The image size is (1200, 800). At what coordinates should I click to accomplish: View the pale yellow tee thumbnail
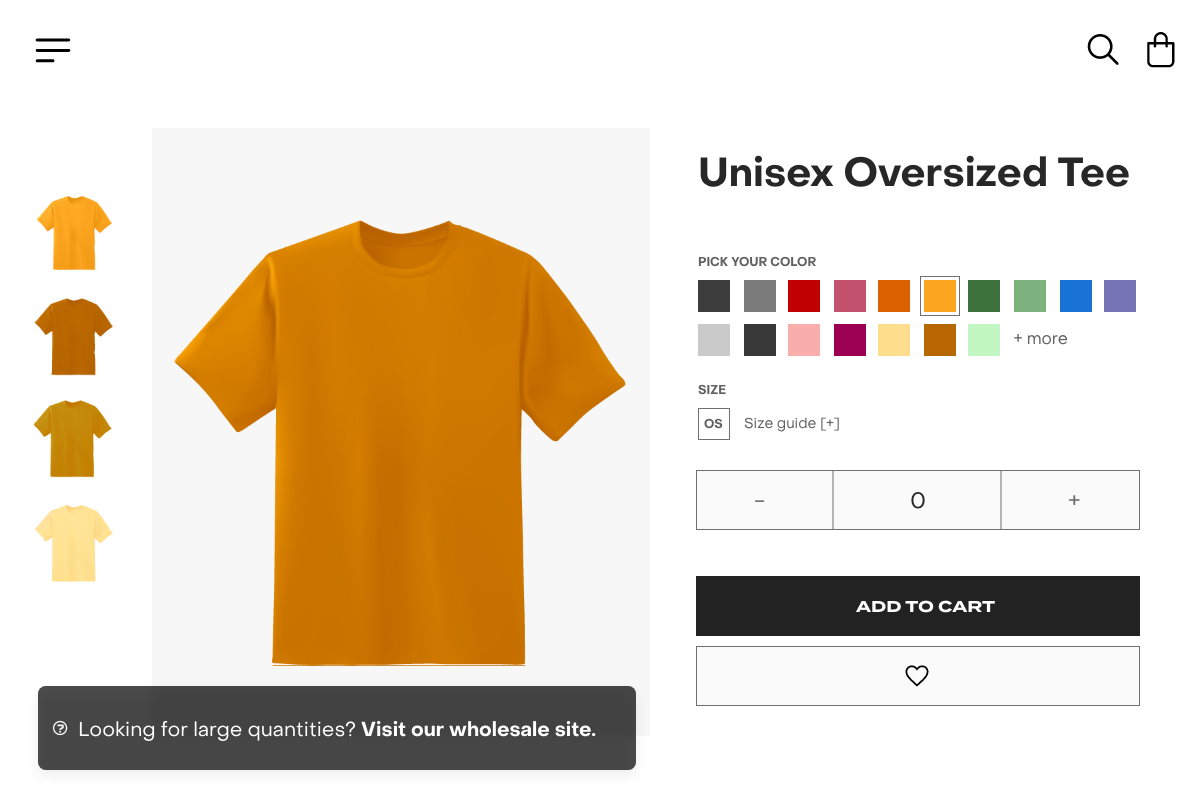pyautogui.click(x=74, y=543)
